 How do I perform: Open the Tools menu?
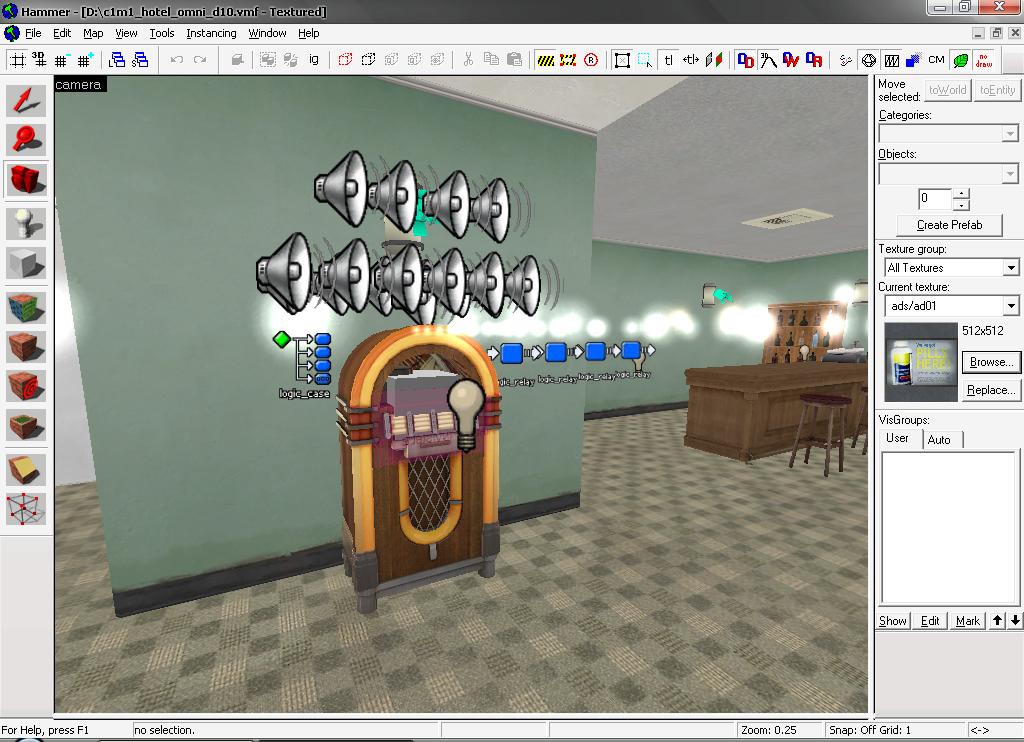pyautogui.click(x=162, y=33)
